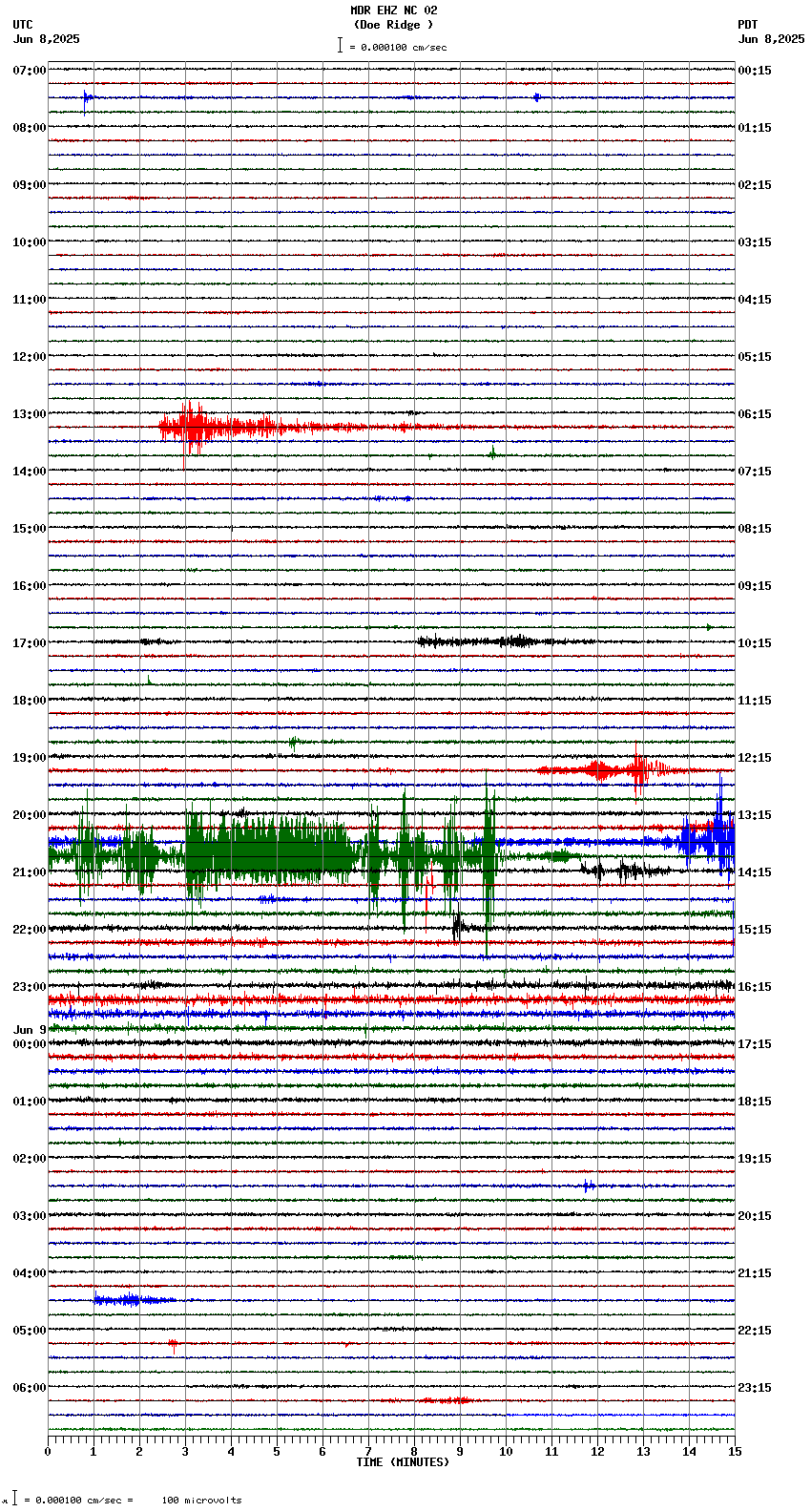Click the 15 minute axis tick label
Screen dimensions: 811x1512
(734, 1452)
